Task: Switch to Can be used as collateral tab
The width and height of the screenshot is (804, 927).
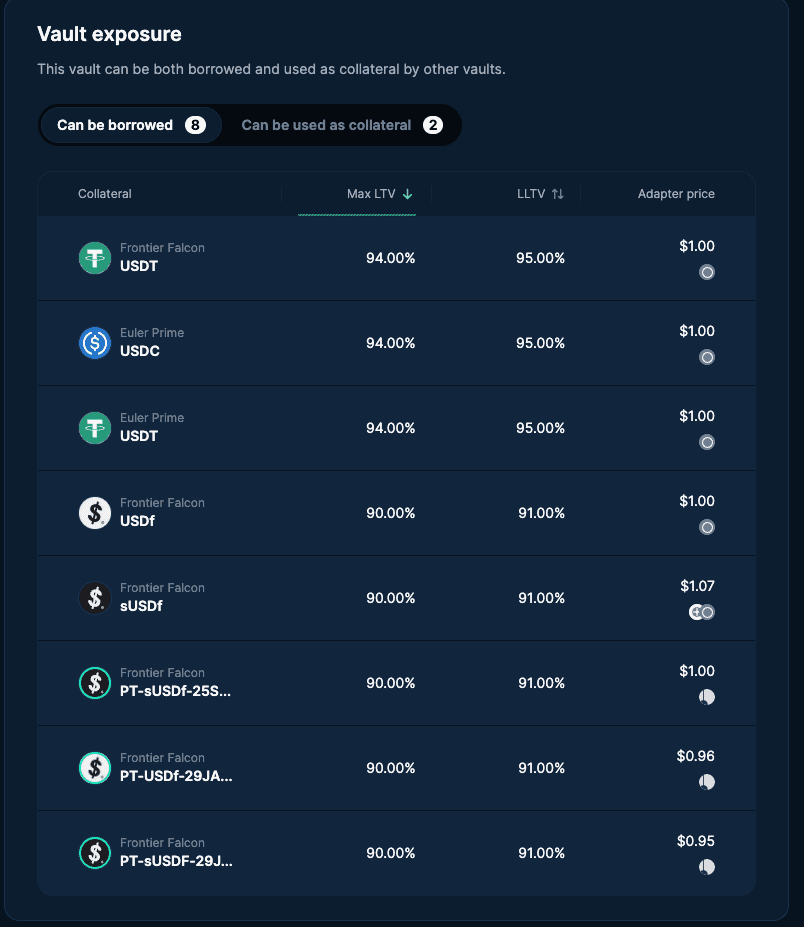Action: tap(341, 125)
